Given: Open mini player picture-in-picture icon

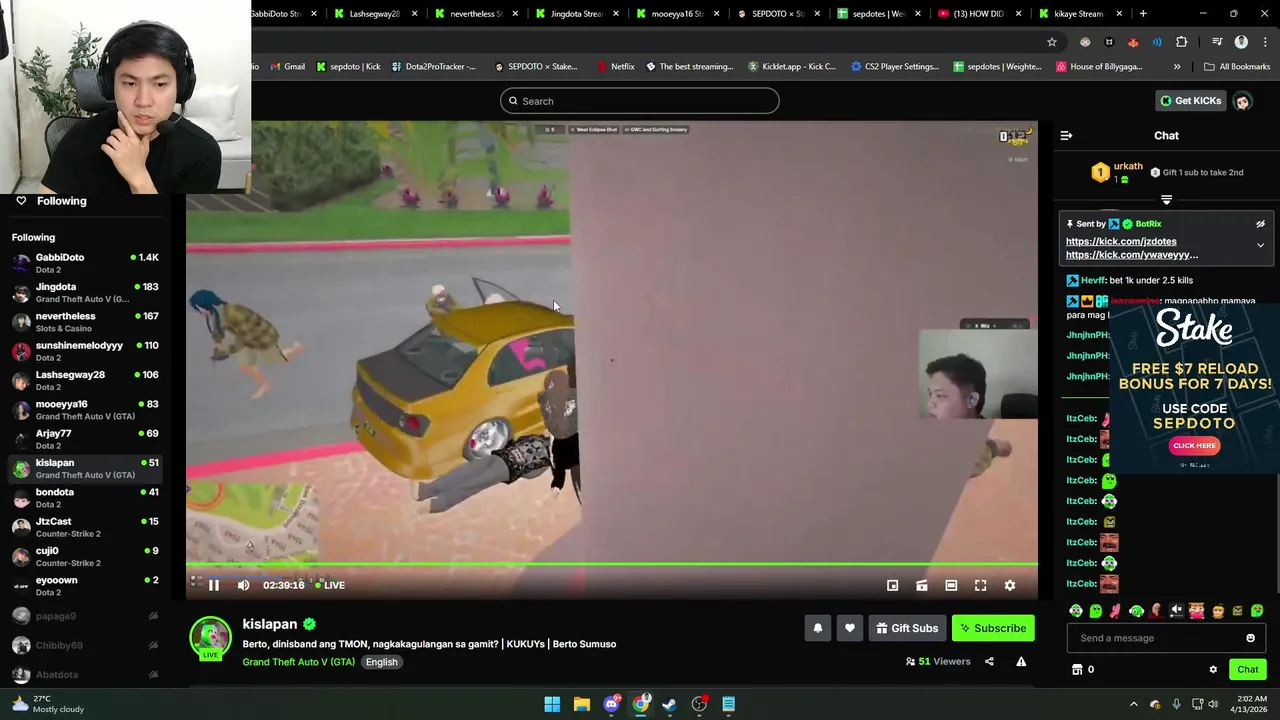Looking at the screenshot, I should (x=892, y=585).
